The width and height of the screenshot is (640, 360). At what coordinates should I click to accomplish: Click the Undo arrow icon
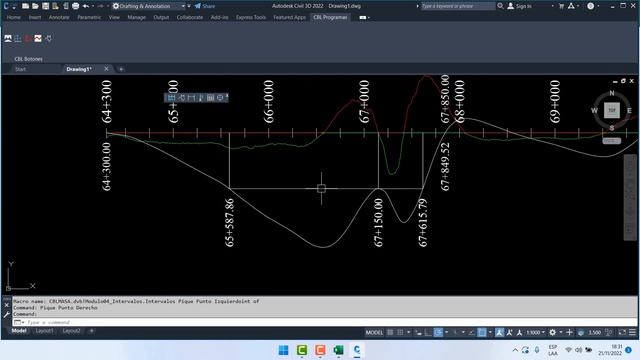86,6
